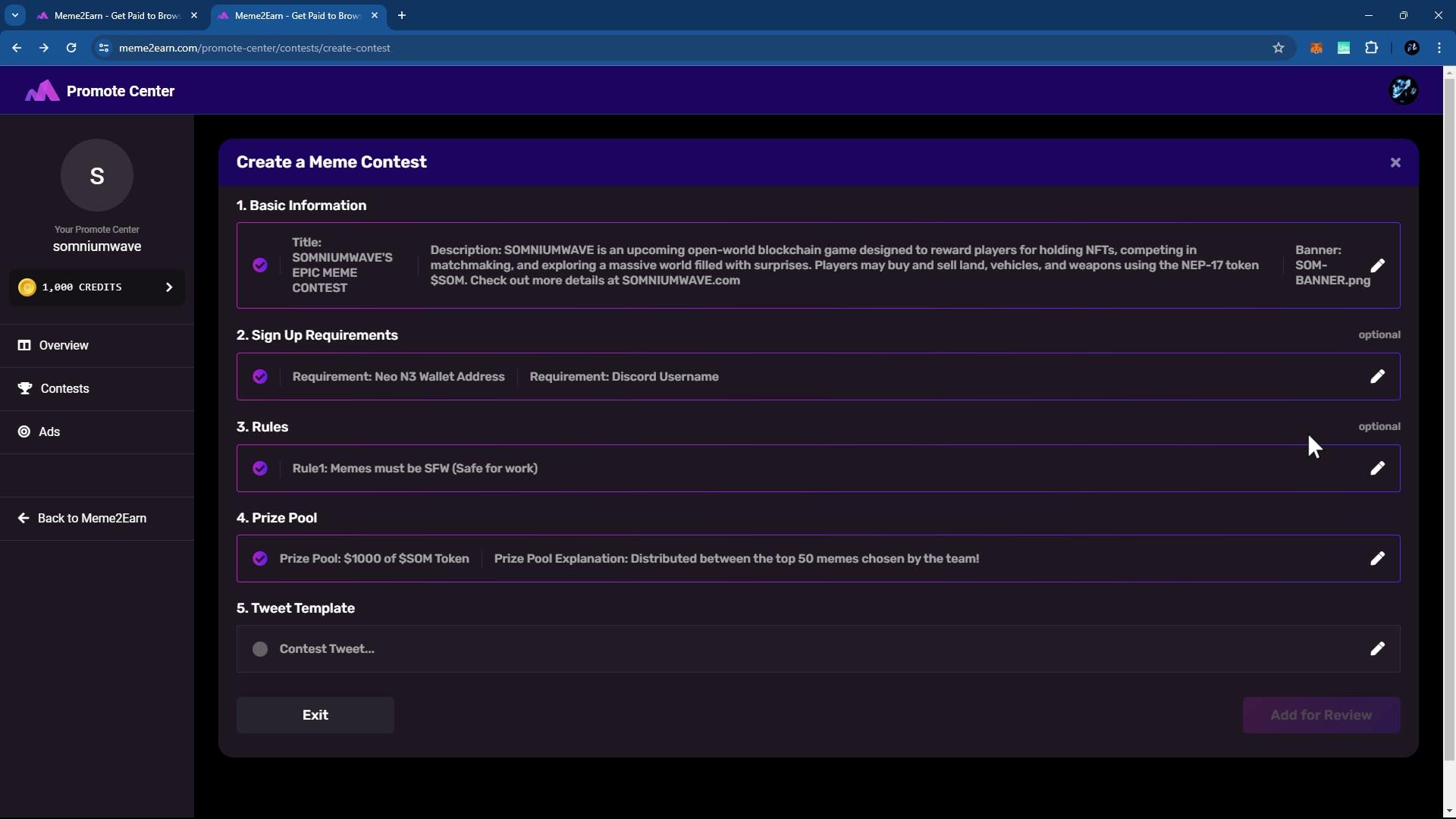Click the Discord Username requirement
1456x819 pixels.
pyautogui.click(x=624, y=376)
